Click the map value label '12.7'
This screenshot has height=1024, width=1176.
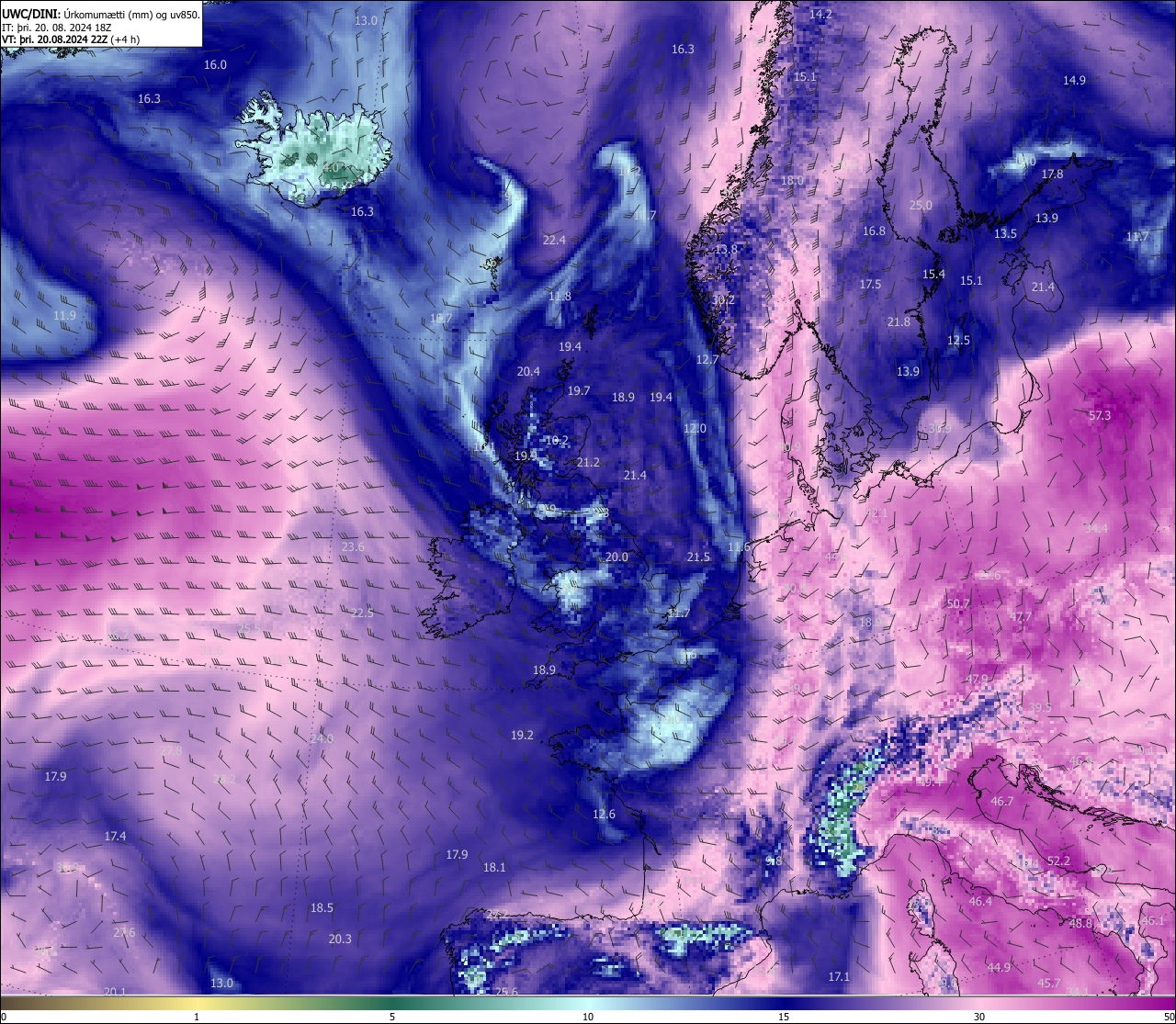pyautogui.click(x=707, y=360)
